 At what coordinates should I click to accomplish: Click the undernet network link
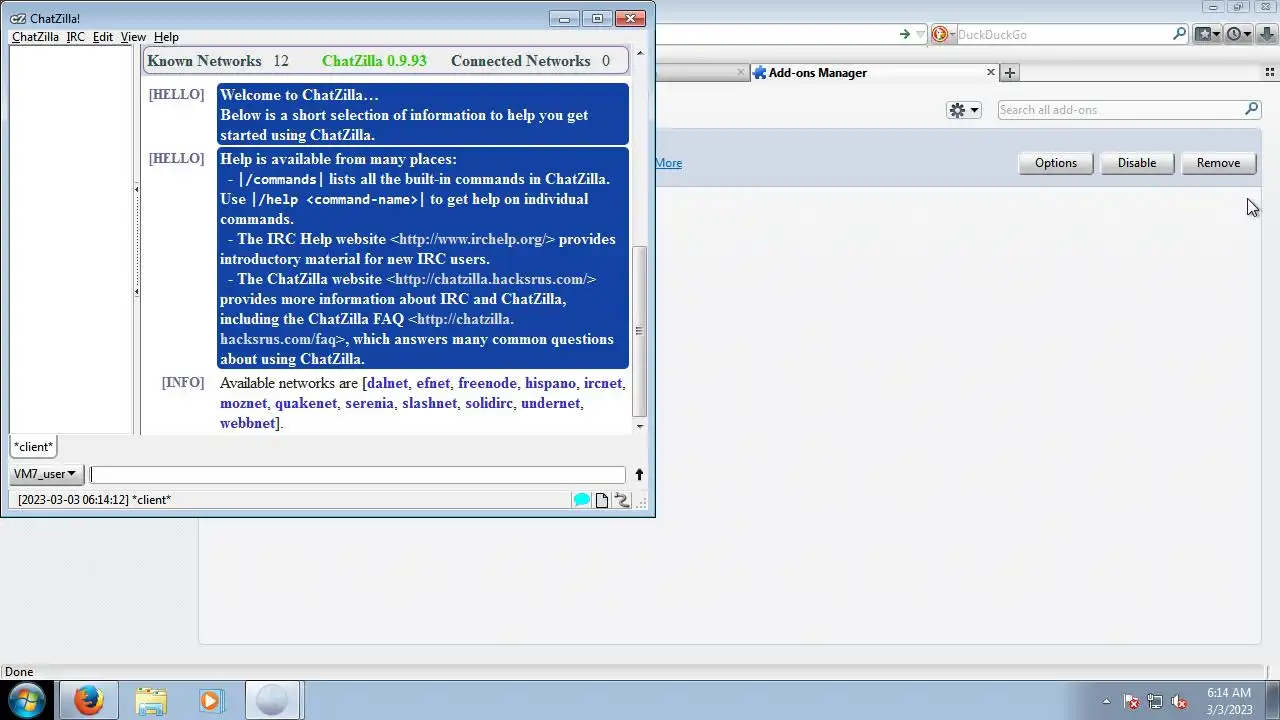point(551,403)
